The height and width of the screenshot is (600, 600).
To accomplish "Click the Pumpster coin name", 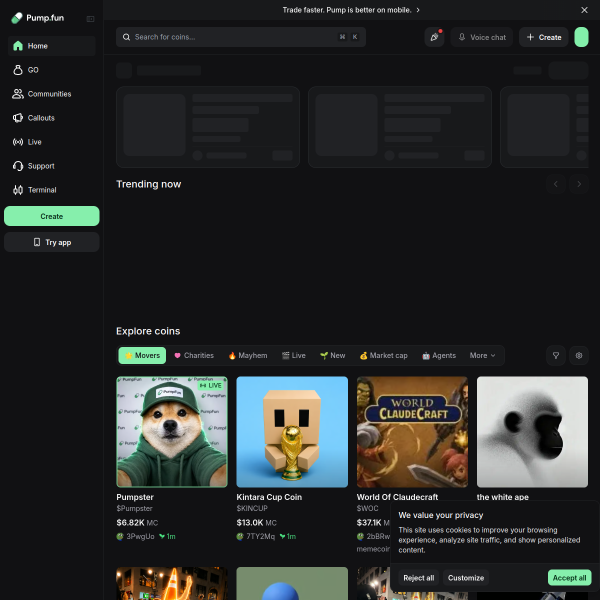I will (135, 497).
